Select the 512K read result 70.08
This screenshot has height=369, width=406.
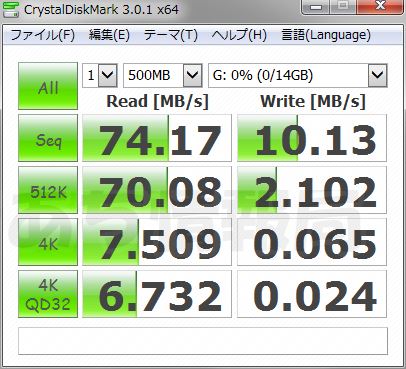[157, 190]
